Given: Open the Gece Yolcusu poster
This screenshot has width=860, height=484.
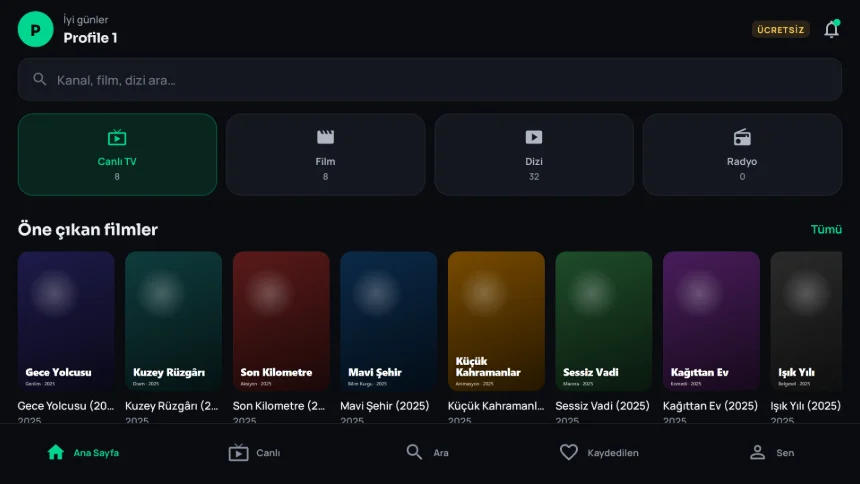Looking at the screenshot, I should pos(66,321).
